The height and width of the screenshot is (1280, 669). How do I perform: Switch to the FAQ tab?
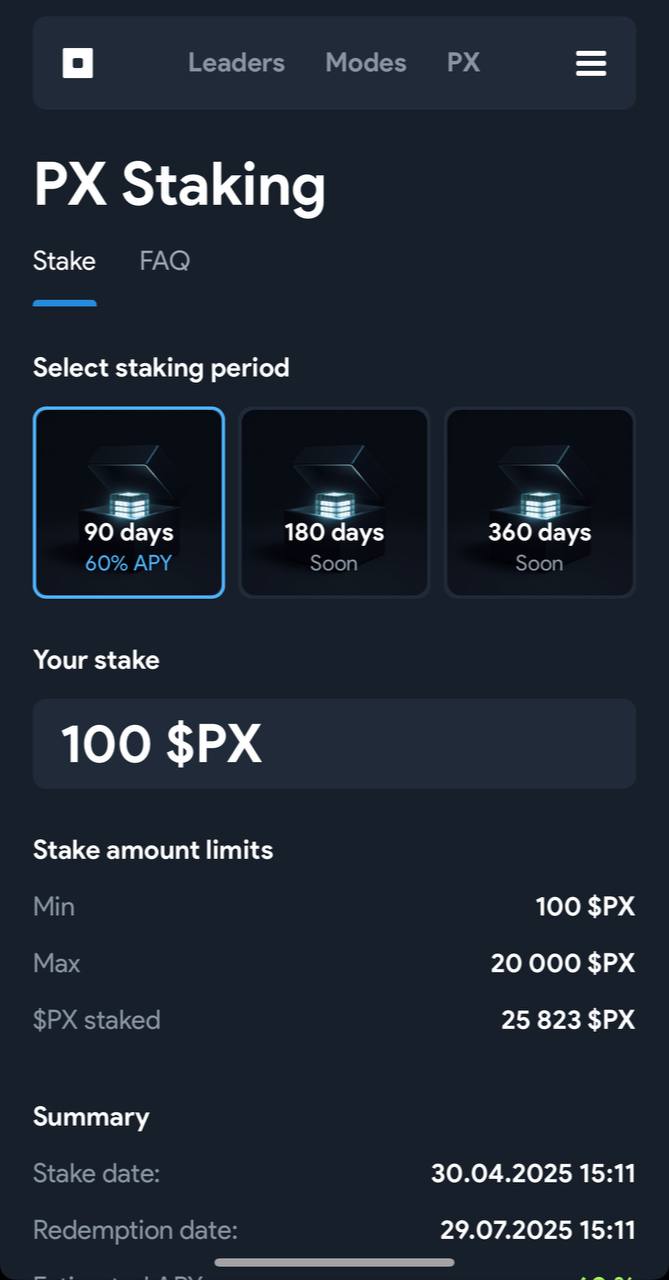(165, 261)
